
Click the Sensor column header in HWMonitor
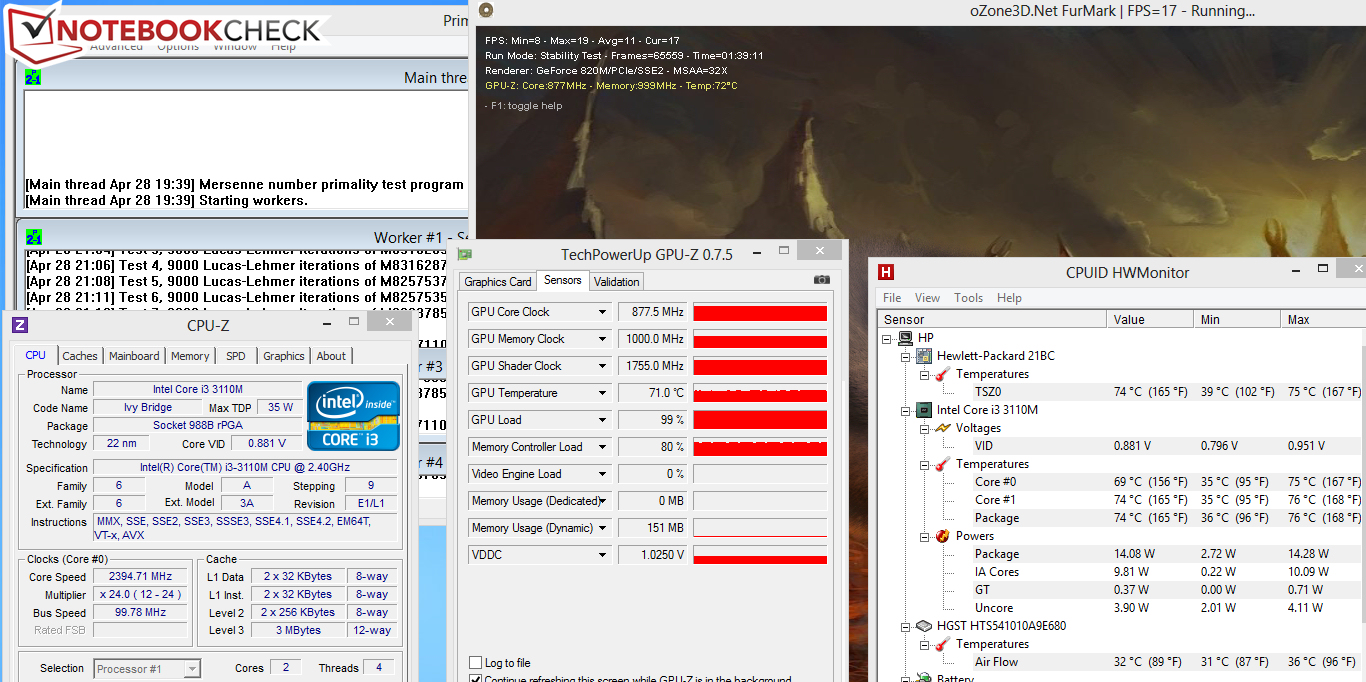coord(991,319)
